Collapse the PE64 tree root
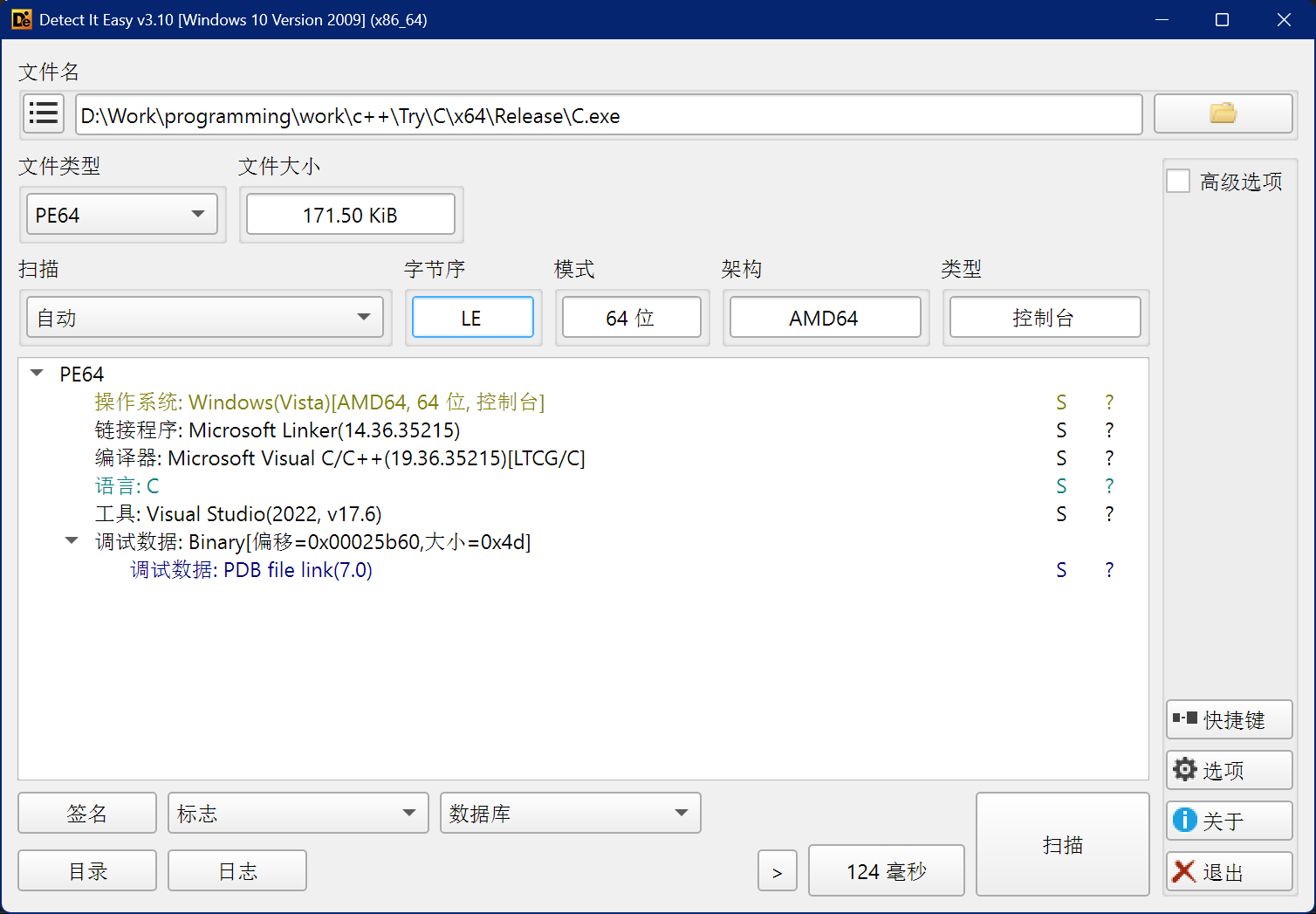The height and width of the screenshot is (914, 1316). [x=37, y=374]
